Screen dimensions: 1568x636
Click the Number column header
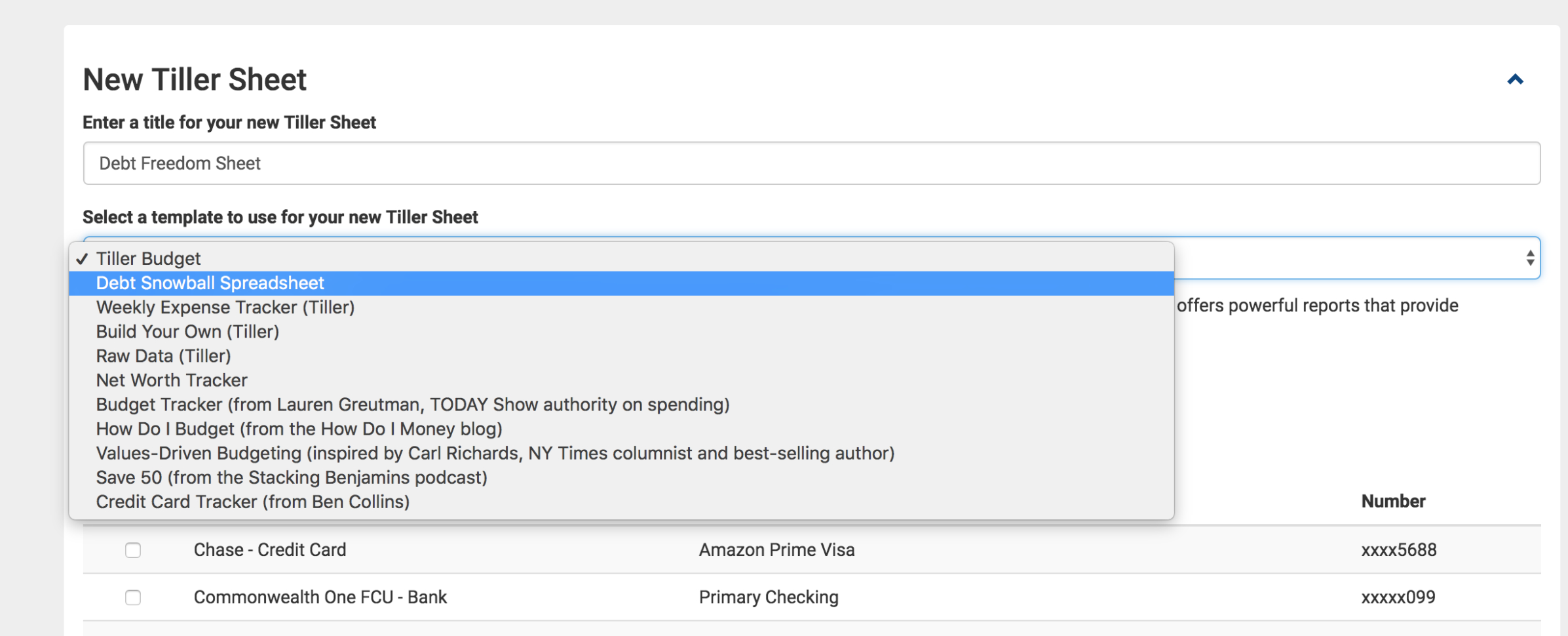pos(1393,502)
